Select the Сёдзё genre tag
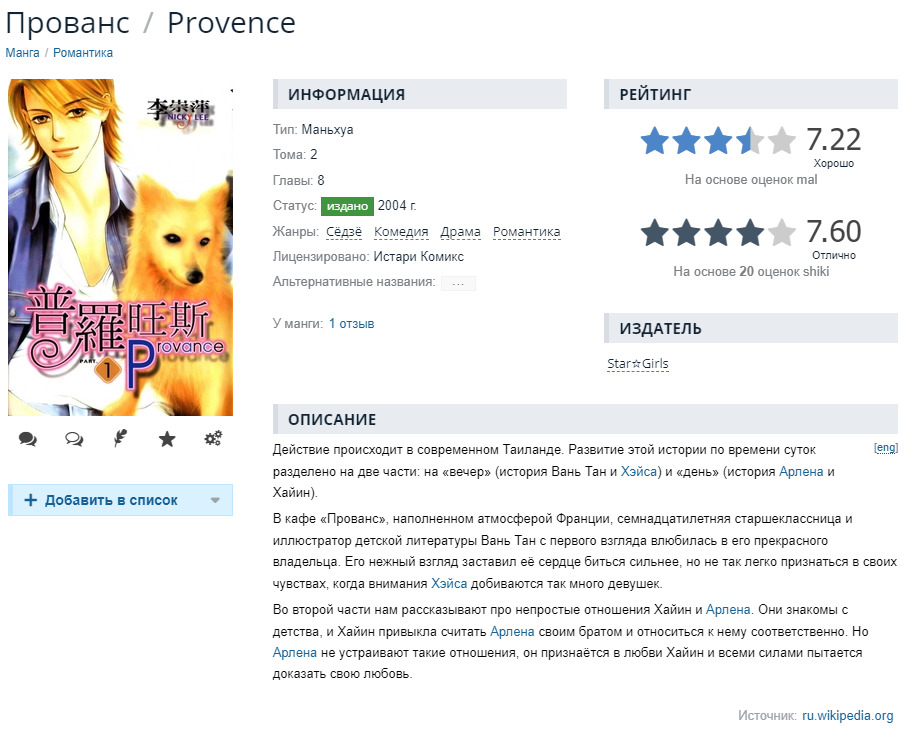The image size is (922, 740). click(x=342, y=232)
